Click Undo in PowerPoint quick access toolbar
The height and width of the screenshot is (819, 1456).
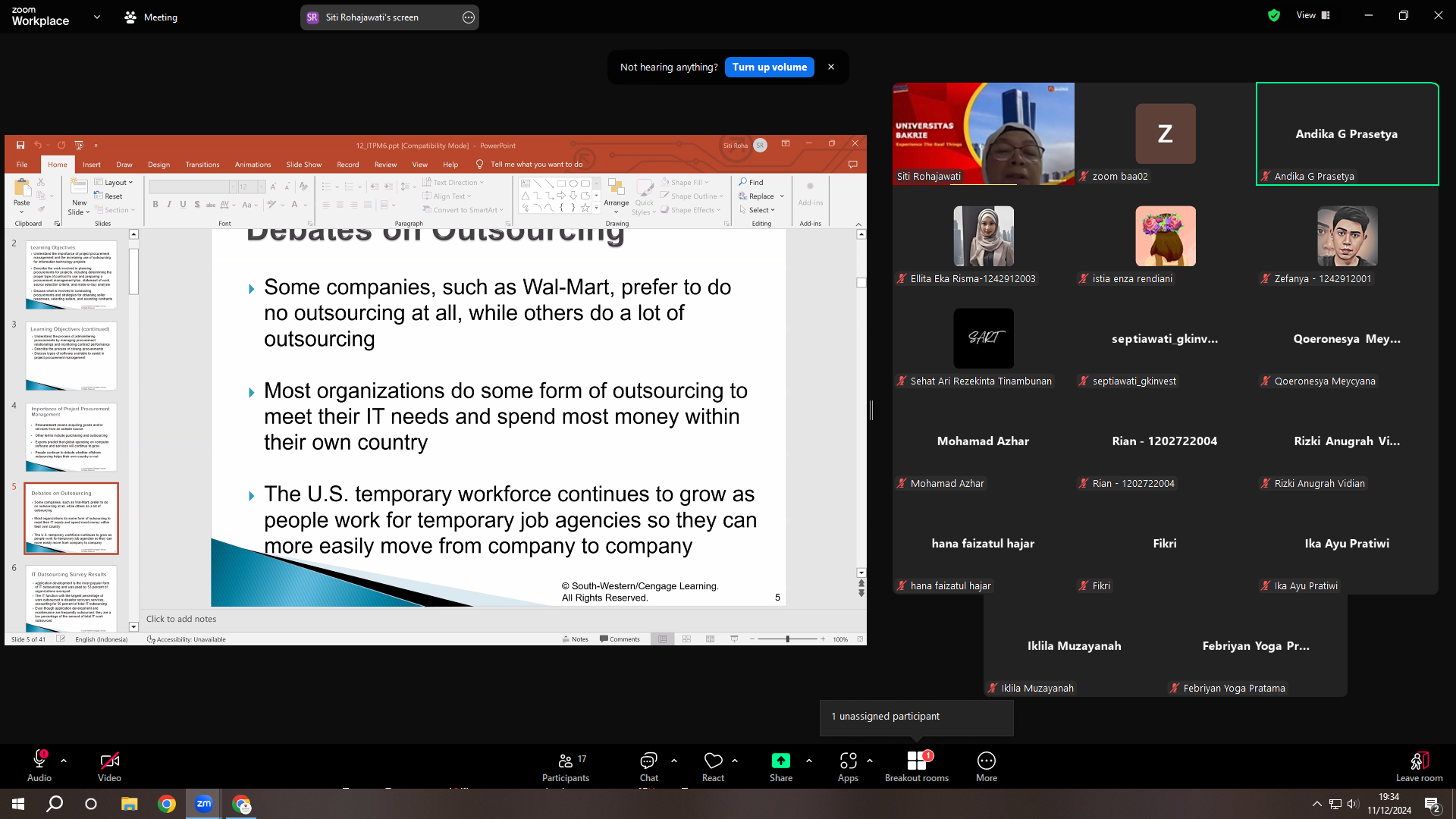37,145
